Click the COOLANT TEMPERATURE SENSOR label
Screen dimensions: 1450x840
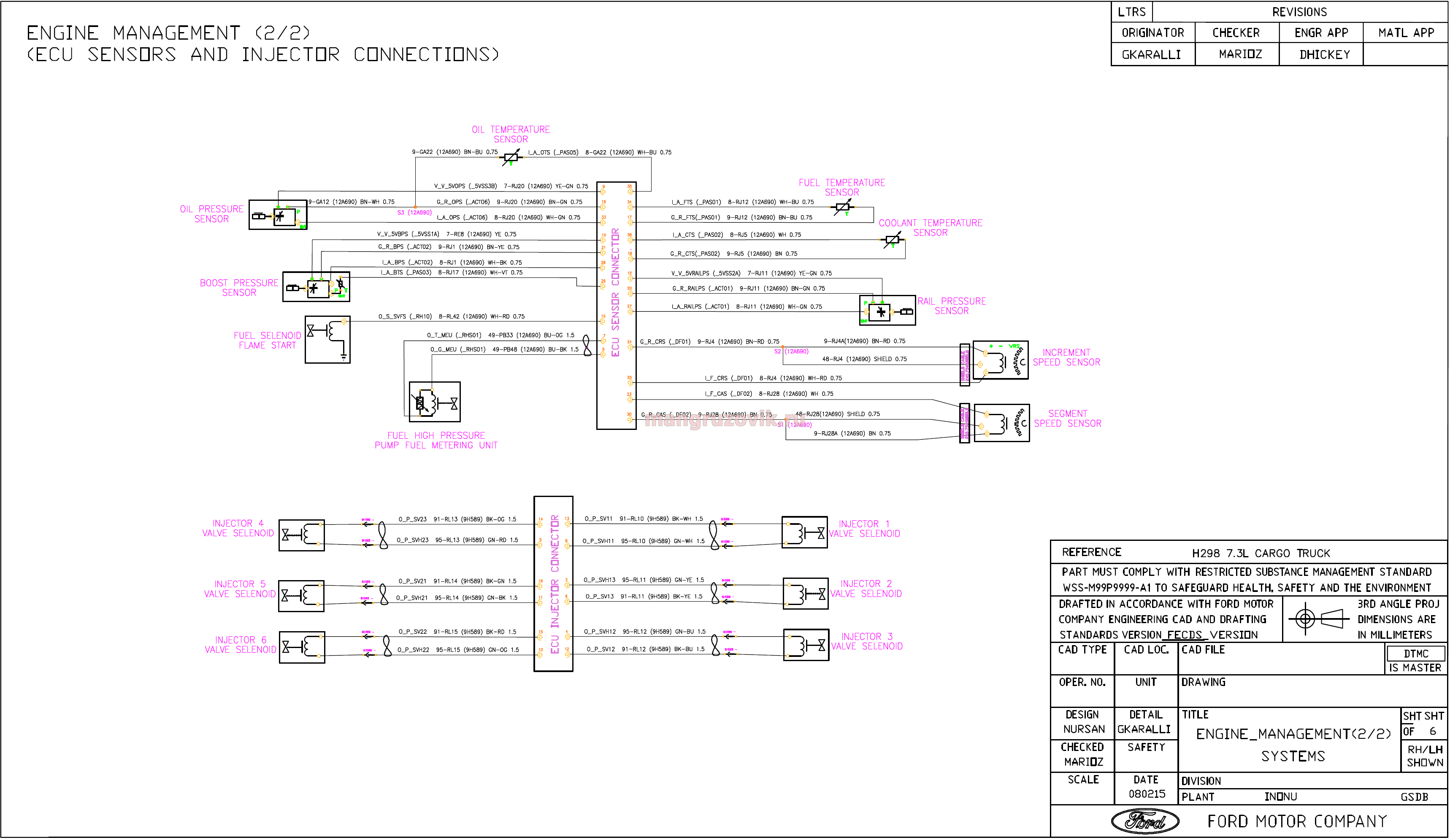click(x=931, y=228)
